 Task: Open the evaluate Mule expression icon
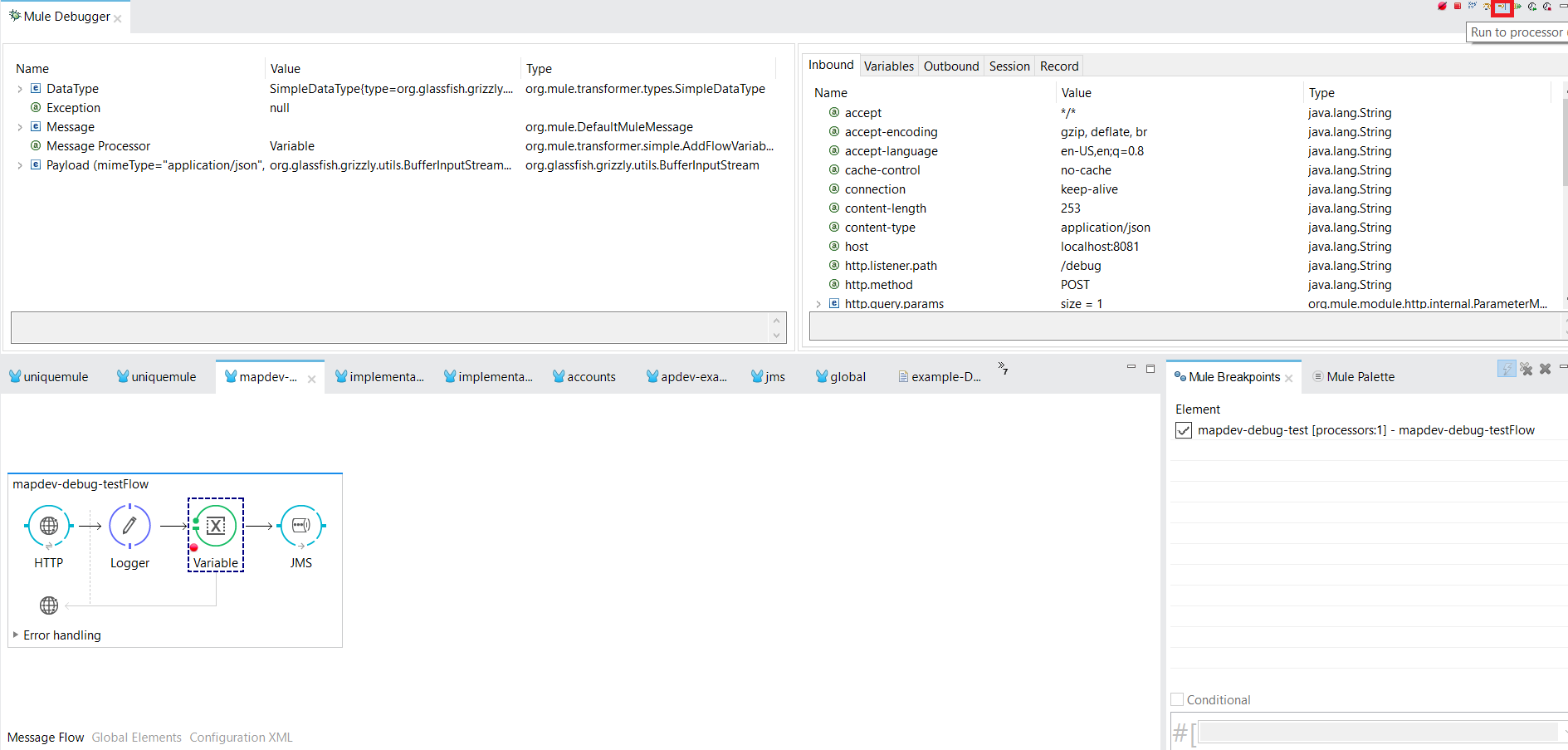pos(1473,7)
